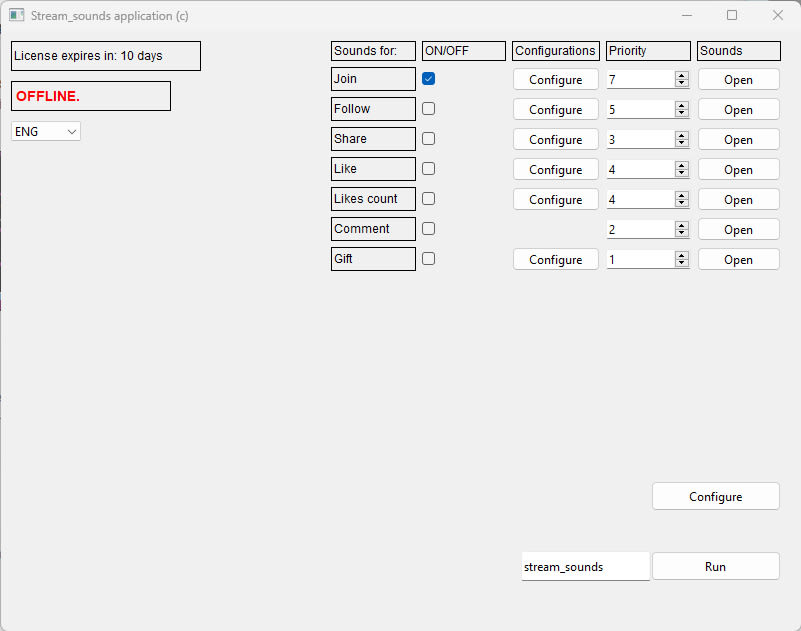Image resolution: width=801 pixels, height=631 pixels.
Task: Configure the Like sound settings
Action: [555, 170]
